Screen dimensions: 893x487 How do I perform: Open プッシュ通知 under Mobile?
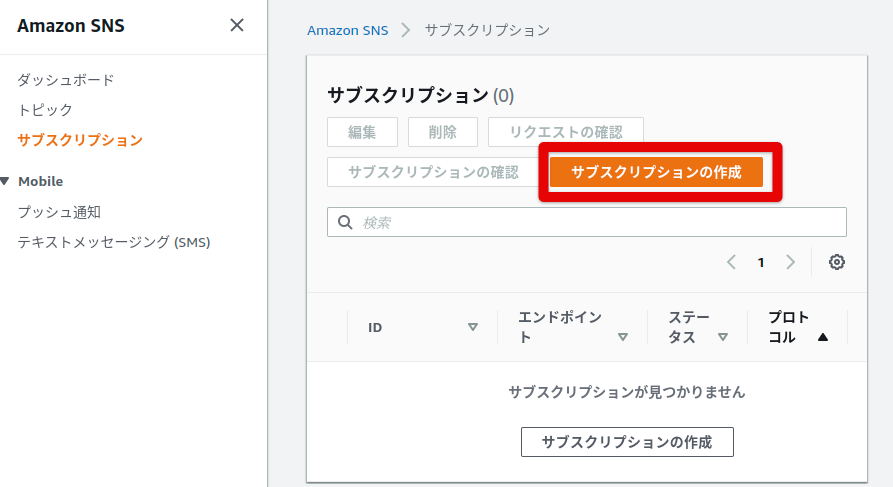coord(59,212)
